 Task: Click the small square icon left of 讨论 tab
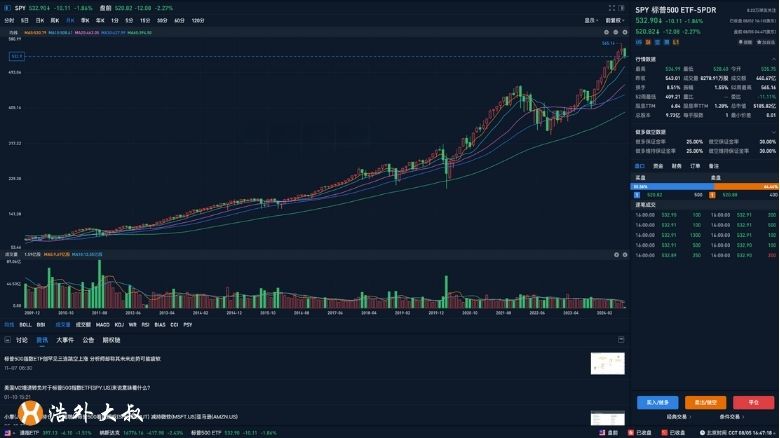click(x=7, y=340)
